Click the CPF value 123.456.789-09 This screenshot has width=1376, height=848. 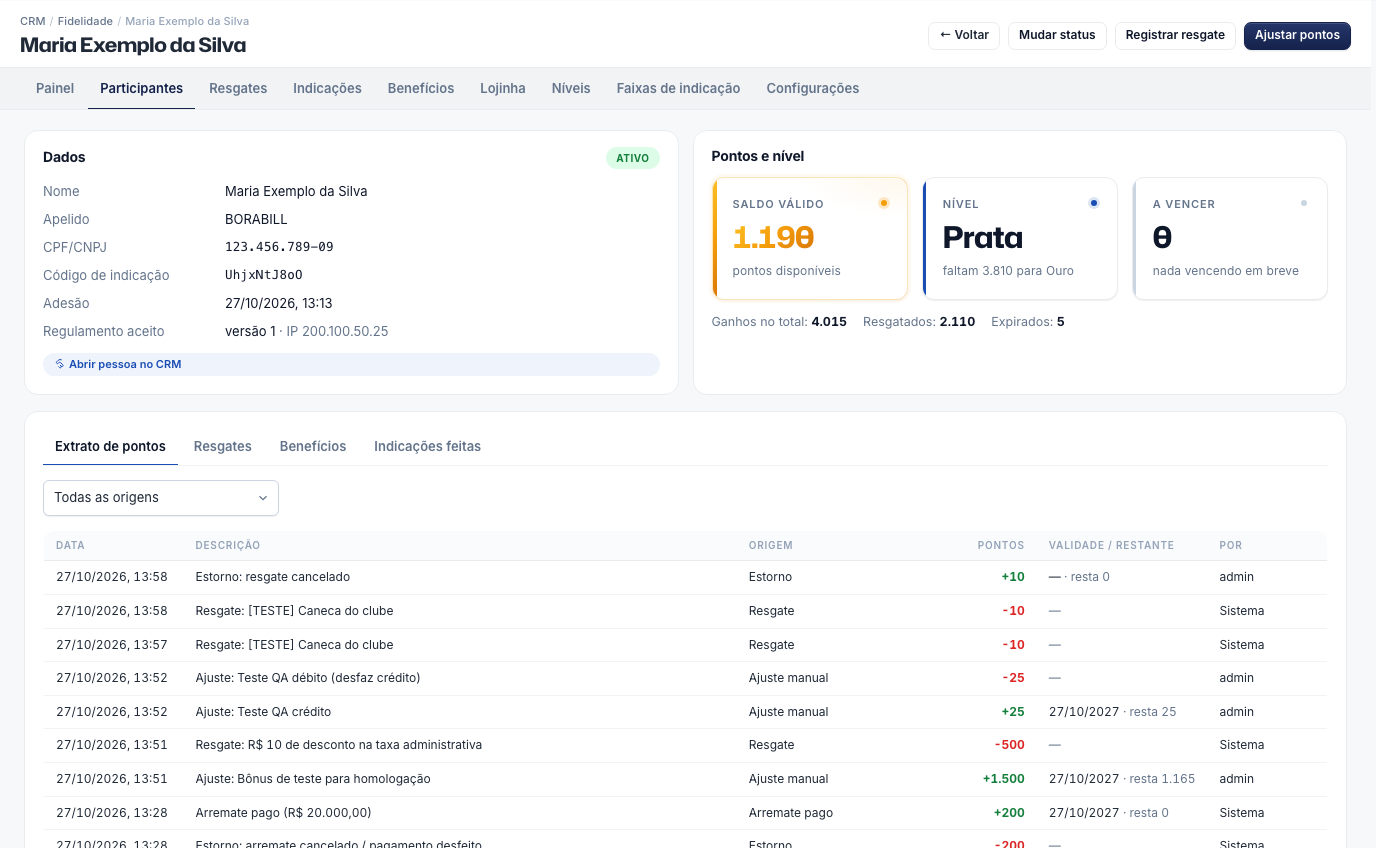click(x=279, y=247)
